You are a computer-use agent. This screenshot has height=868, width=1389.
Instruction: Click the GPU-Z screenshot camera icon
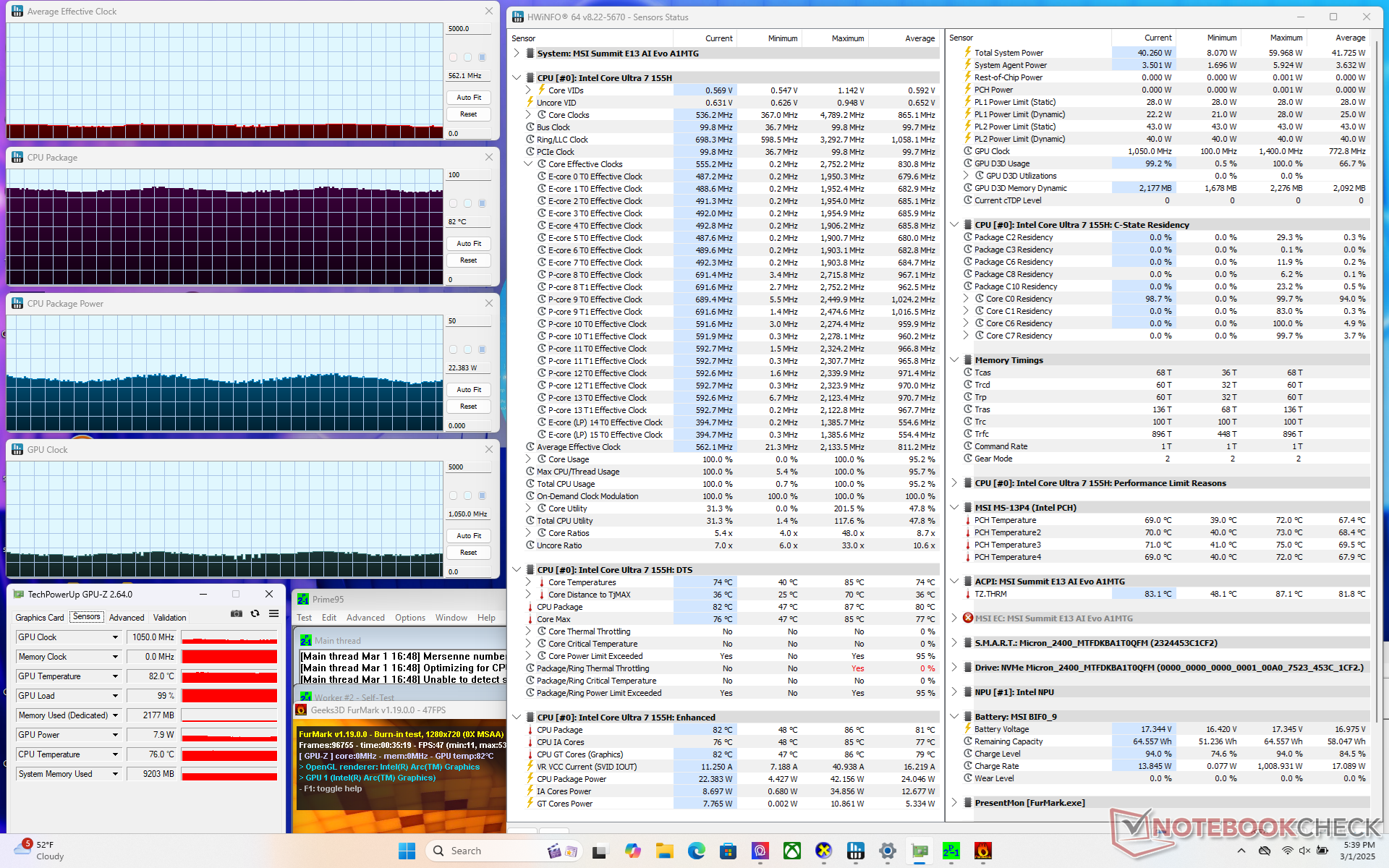[x=237, y=613]
